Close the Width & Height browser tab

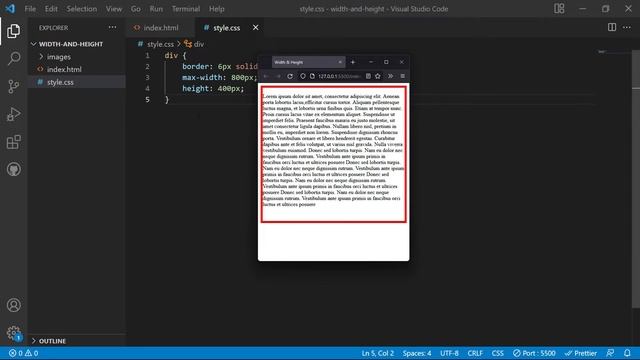340,62
